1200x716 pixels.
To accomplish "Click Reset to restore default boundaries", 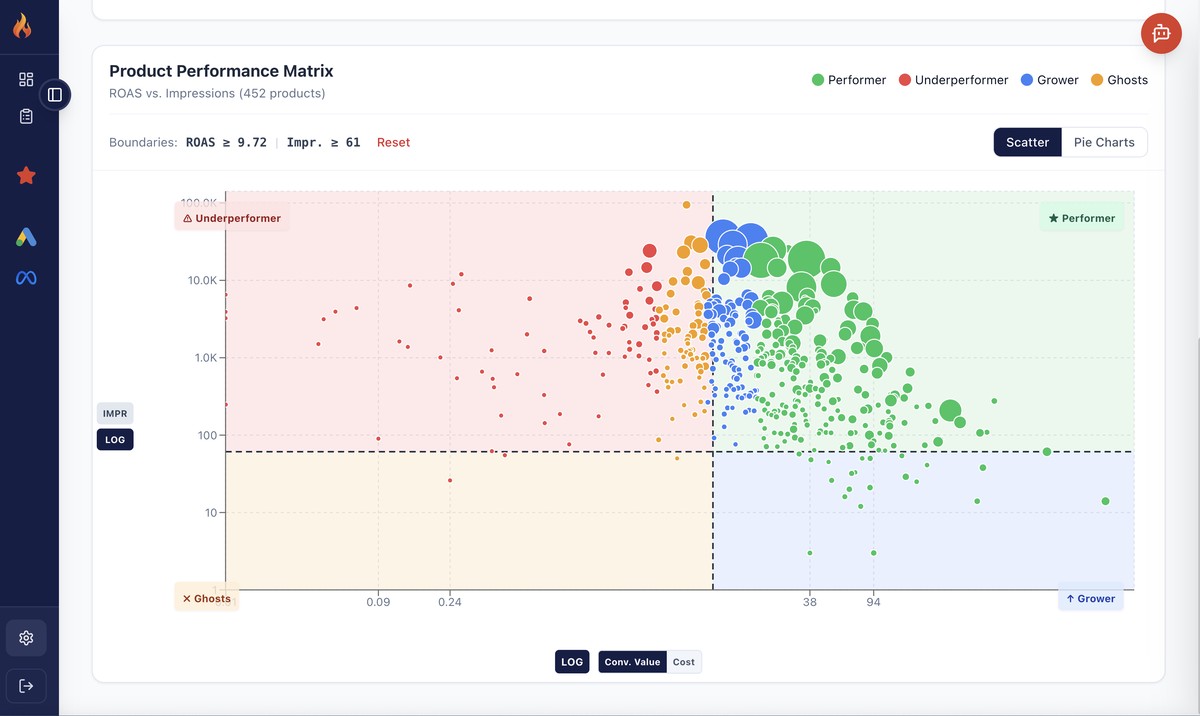I will [x=393, y=142].
